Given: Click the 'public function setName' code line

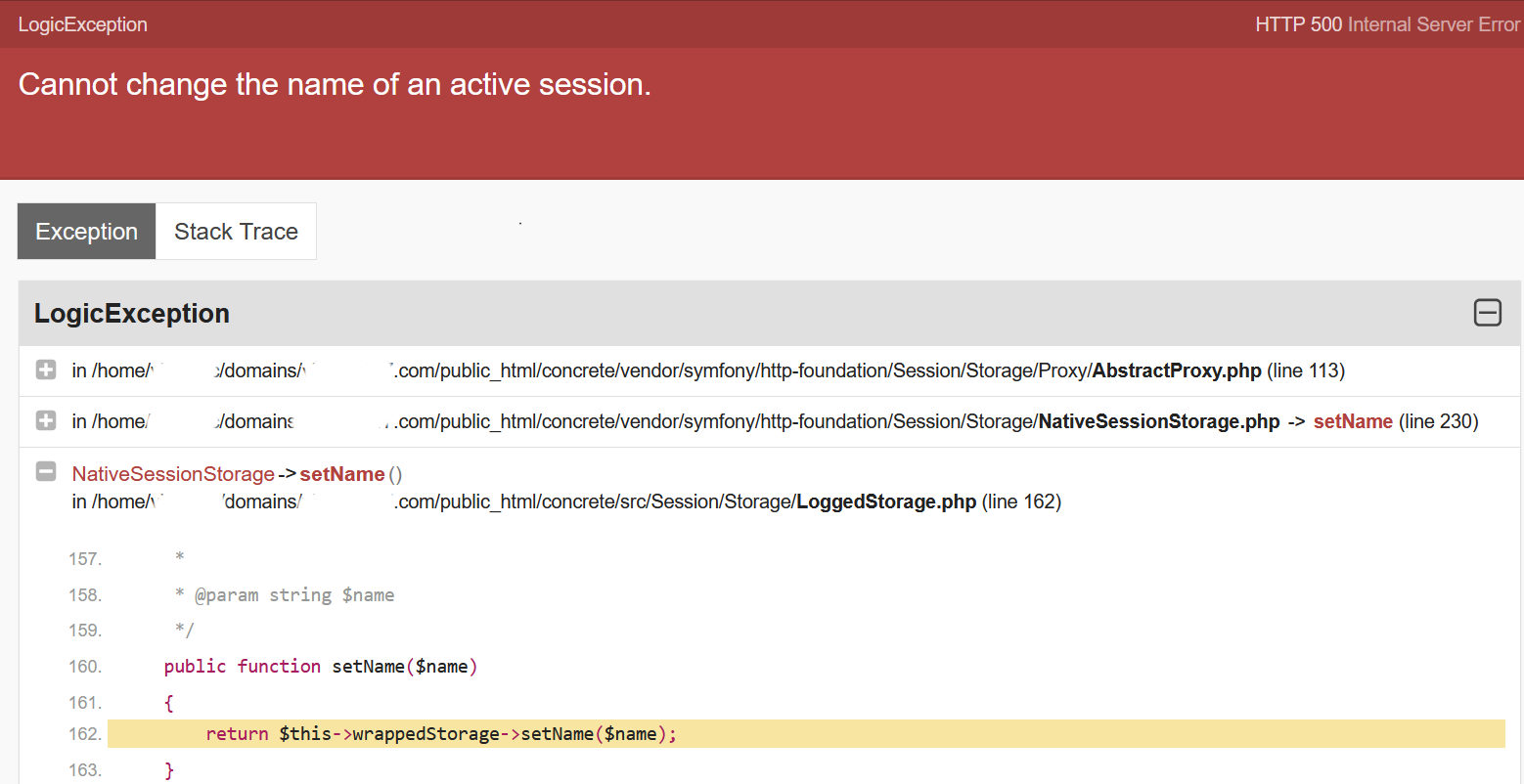Looking at the screenshot, I should pos(321,667).
